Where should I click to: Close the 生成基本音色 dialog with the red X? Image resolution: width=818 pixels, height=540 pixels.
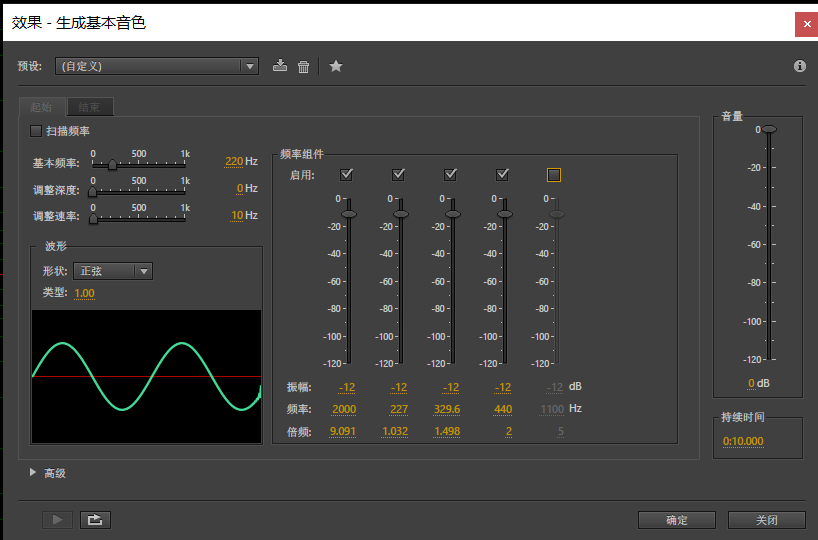coord(807,24)
